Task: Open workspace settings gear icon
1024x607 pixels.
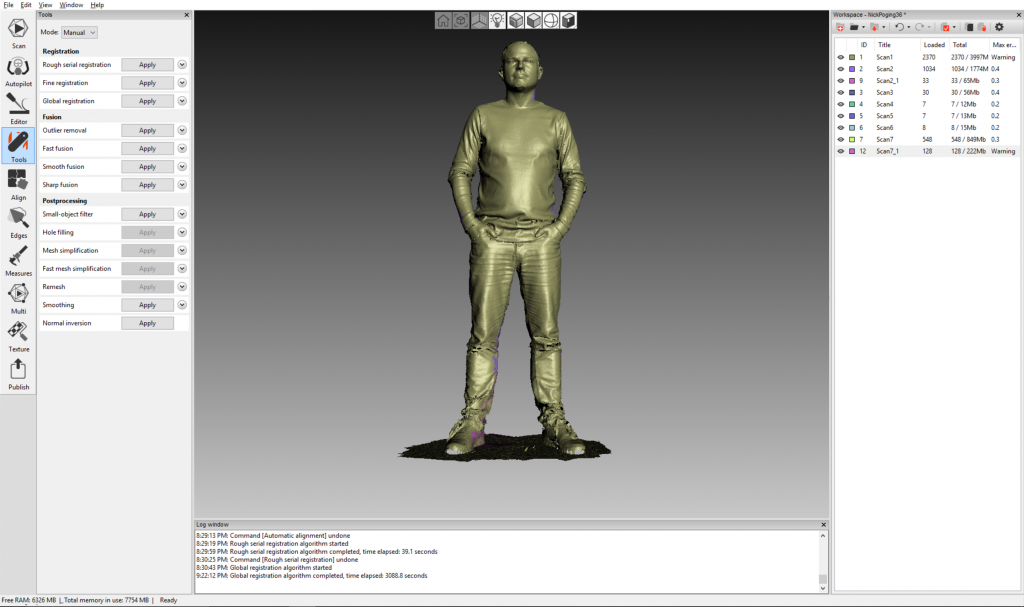Action: (x=998, y=27)
